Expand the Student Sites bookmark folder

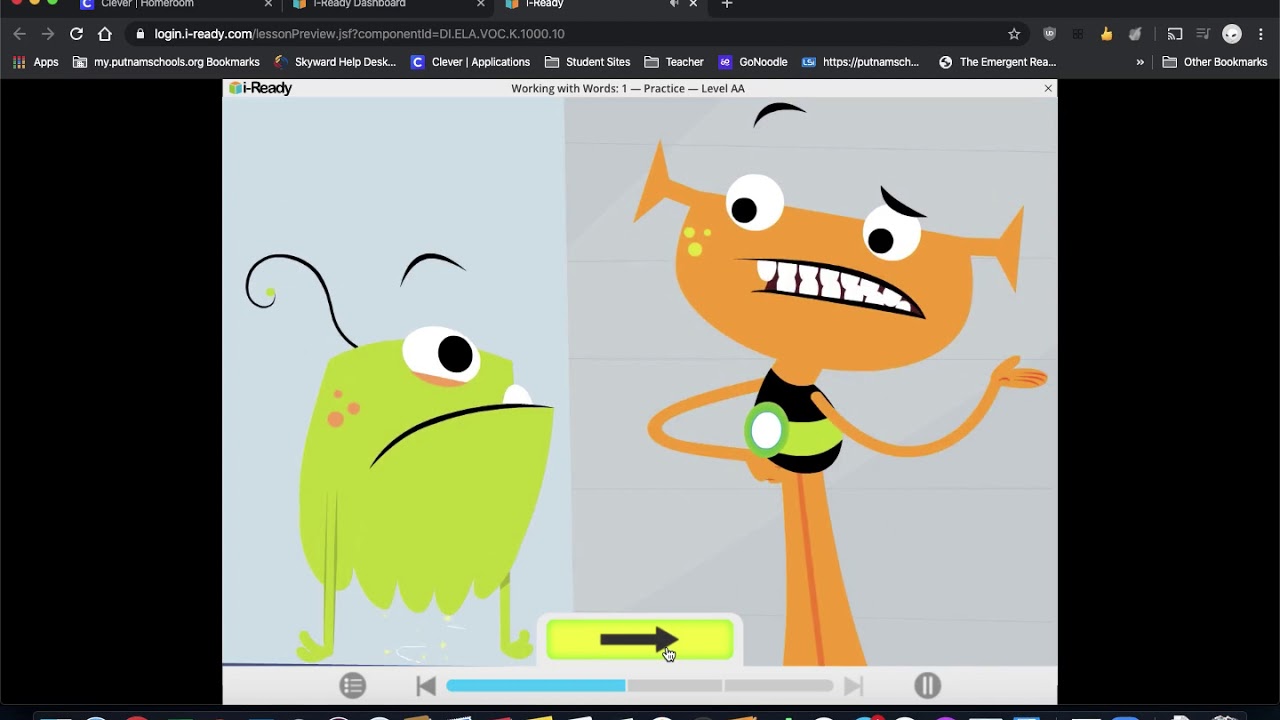587,62
